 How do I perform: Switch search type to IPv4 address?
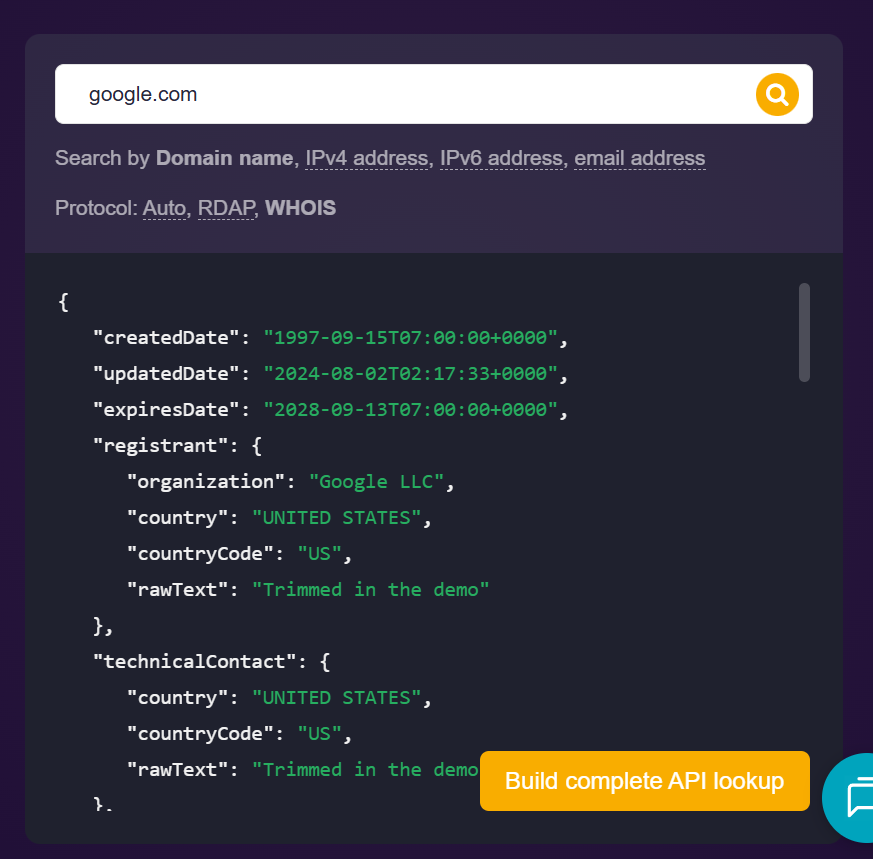click(x=367, y=158)
